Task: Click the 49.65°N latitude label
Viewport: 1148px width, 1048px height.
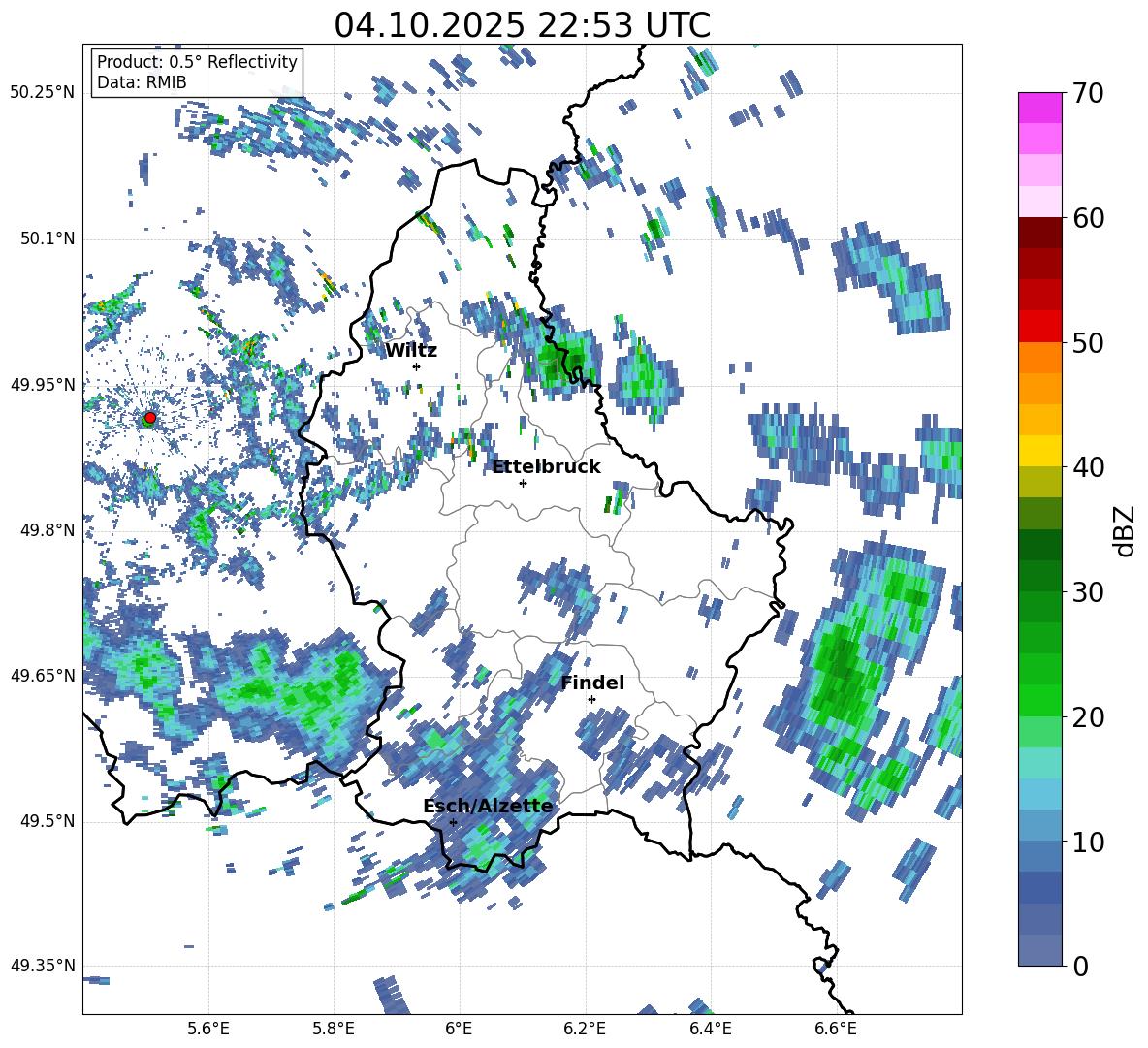Action: (x=43, y=675)
